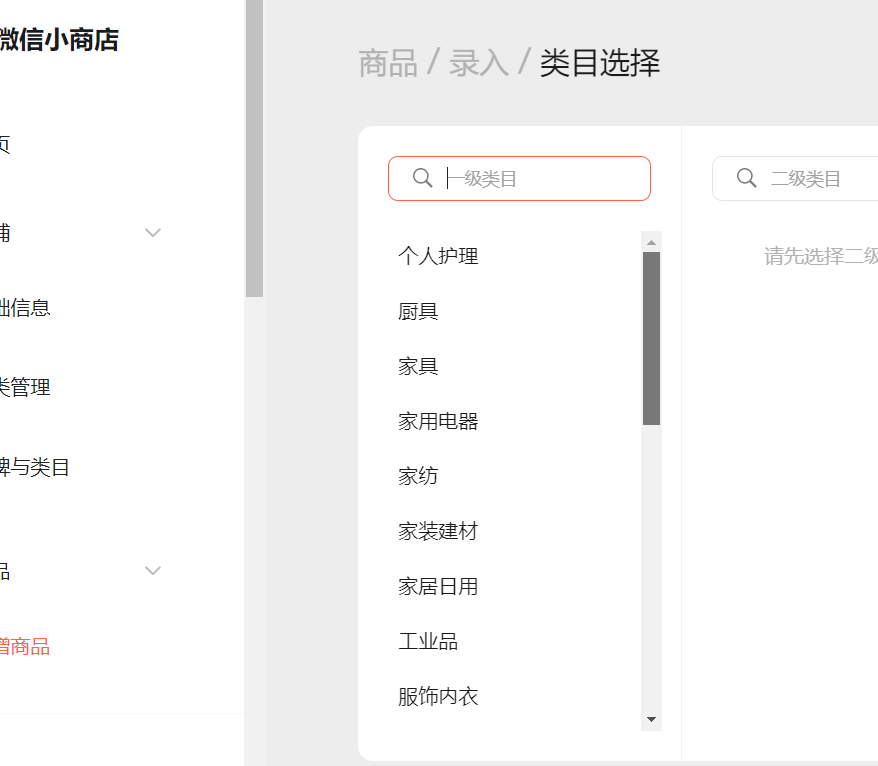Image resolution: width=878 pixels, height=766 pixels.
Task: Click the magnifier icon in 一级类目 search
Action: (423, 178)
